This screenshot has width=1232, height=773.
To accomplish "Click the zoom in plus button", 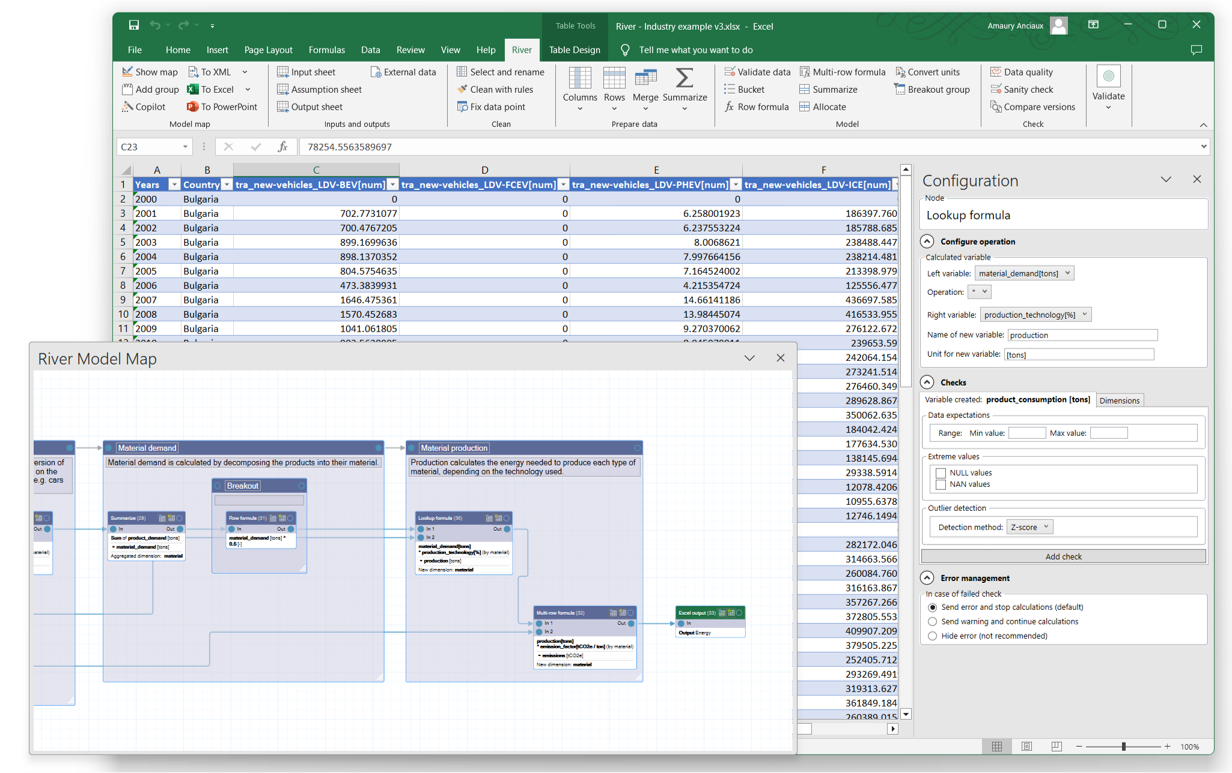I will pyautogui.click(x=1167, y=746).
